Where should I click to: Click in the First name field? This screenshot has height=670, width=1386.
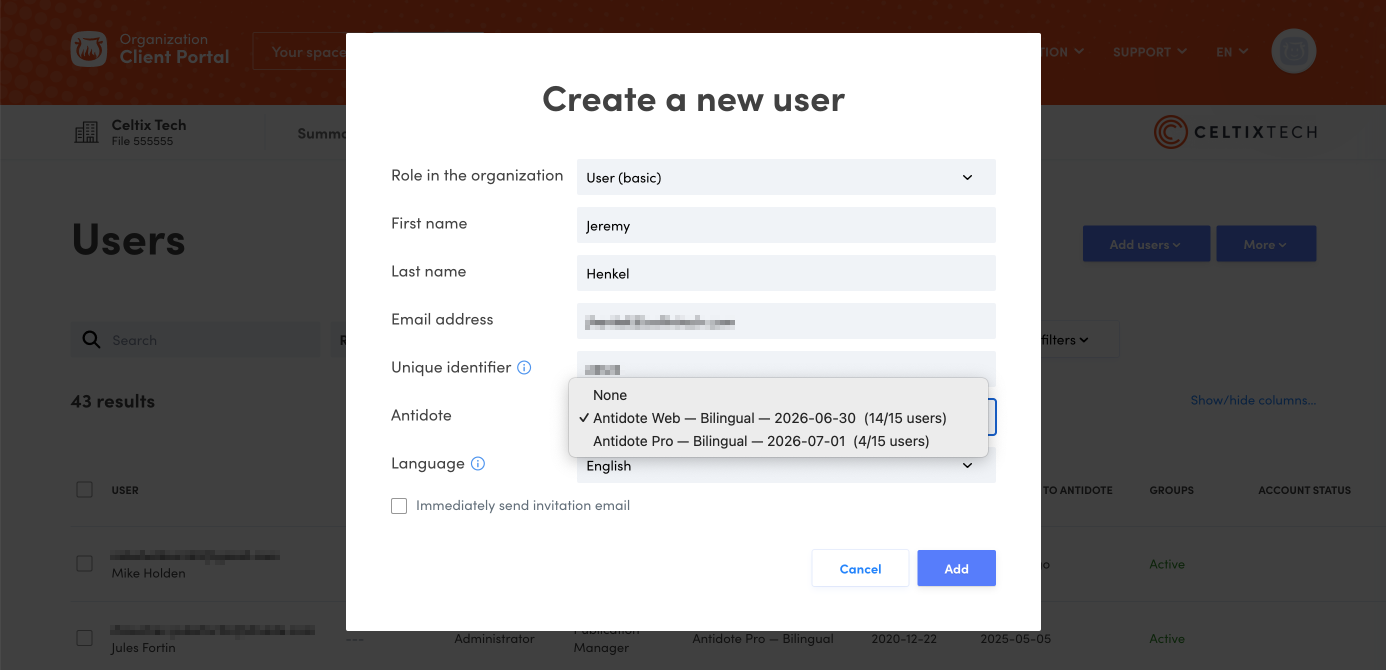tap(786, 226)
